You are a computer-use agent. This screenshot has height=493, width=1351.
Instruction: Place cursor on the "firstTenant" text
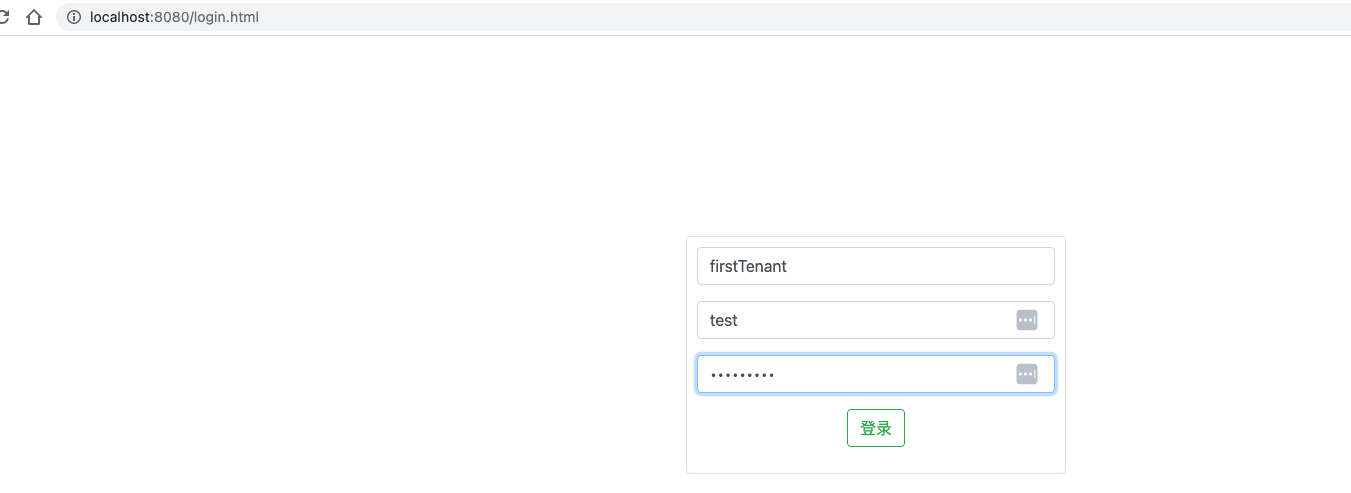coord(748,266)
